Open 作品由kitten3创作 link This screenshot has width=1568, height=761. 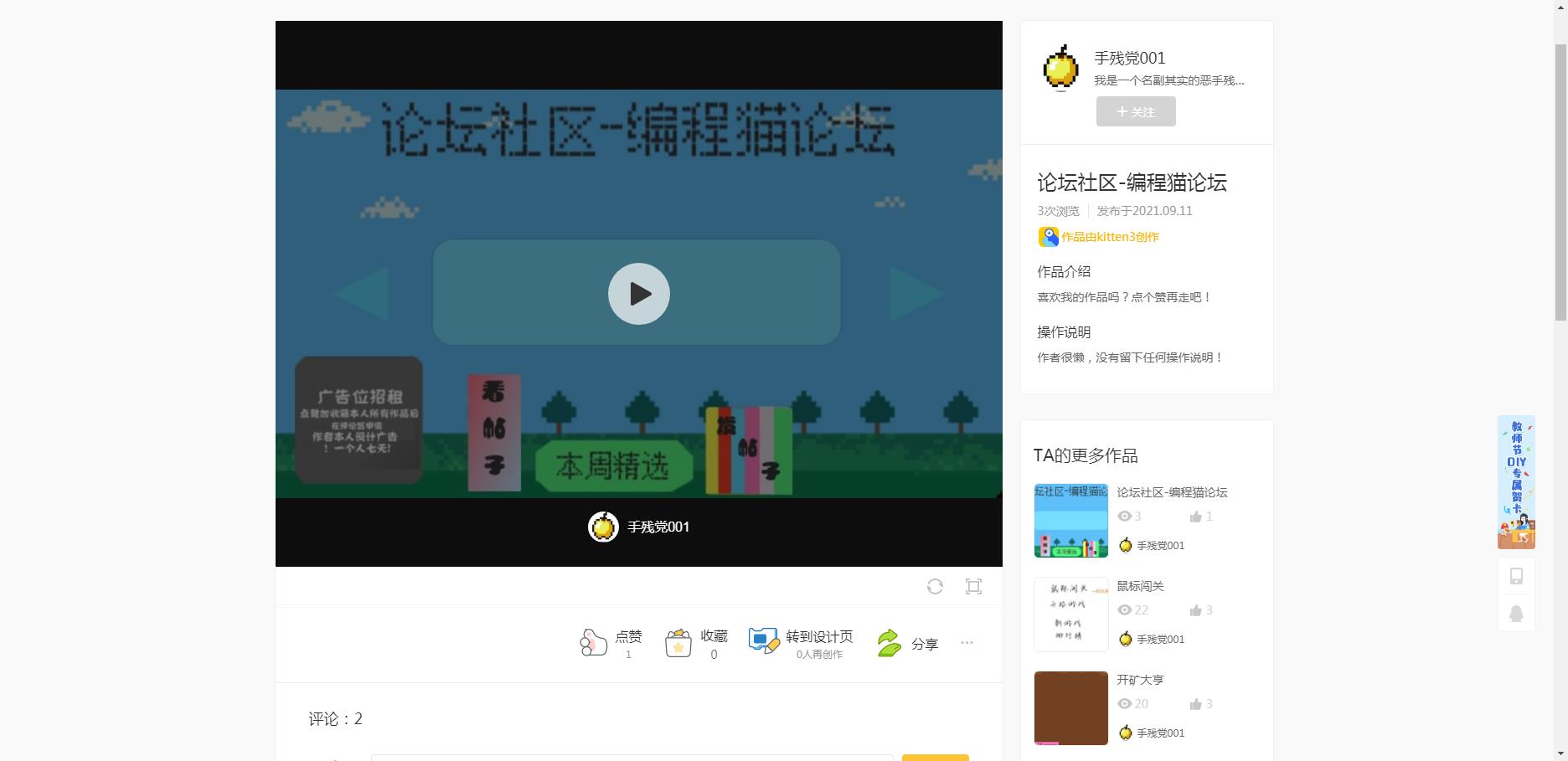pyautogui.click(x=1111, y=237)
